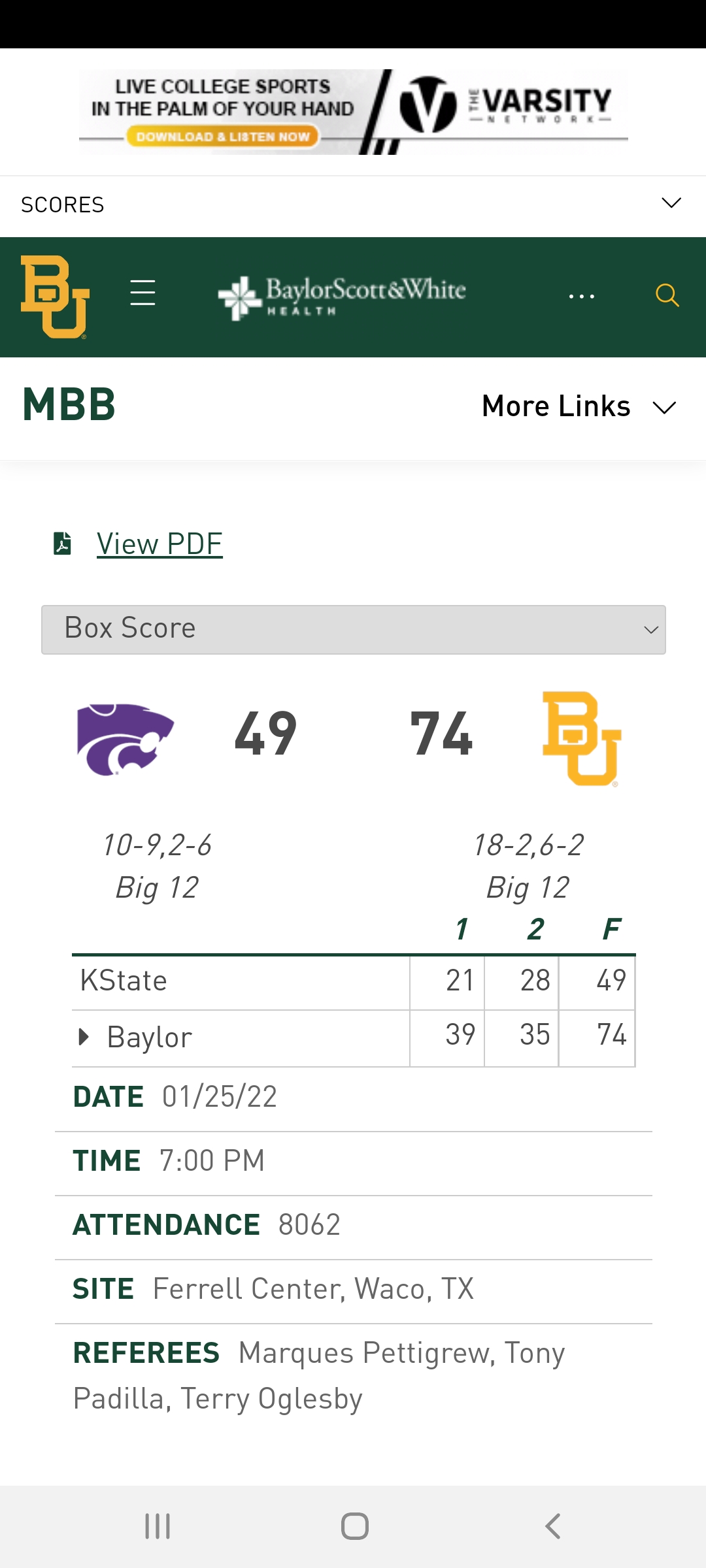Click Download & Listen Now button
706x1568 pixels.
coord(222,137)
